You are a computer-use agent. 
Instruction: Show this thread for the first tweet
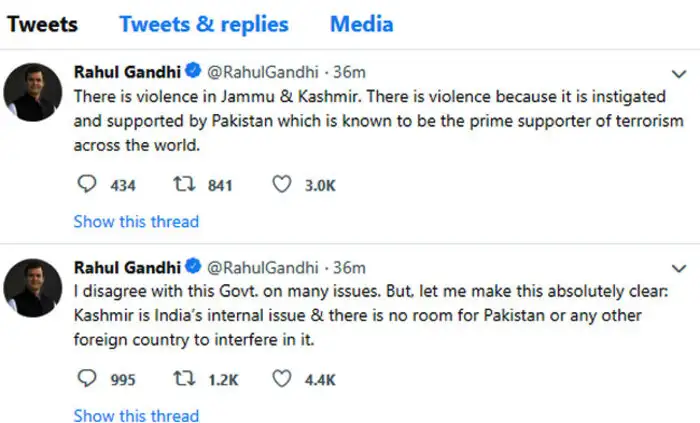[136, 221]
